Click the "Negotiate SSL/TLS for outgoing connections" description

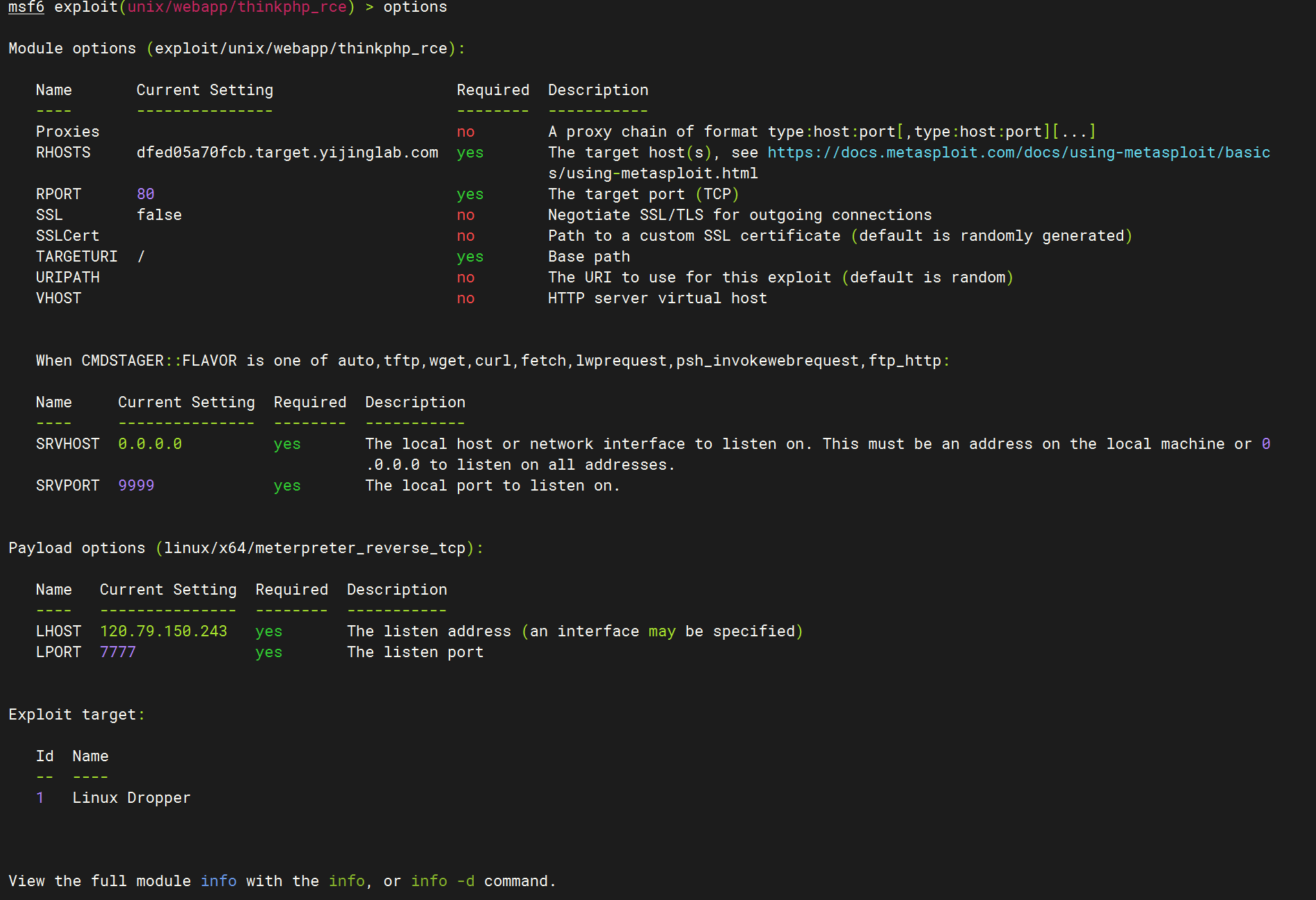[x=740, y=215]
